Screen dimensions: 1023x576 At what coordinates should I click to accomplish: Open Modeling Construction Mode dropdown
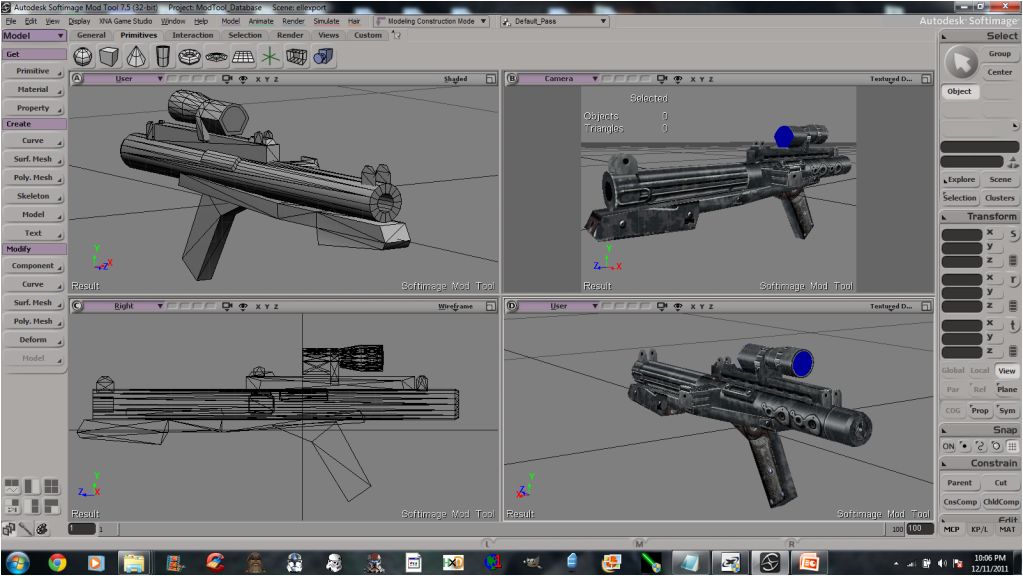(x=431, y=22)
